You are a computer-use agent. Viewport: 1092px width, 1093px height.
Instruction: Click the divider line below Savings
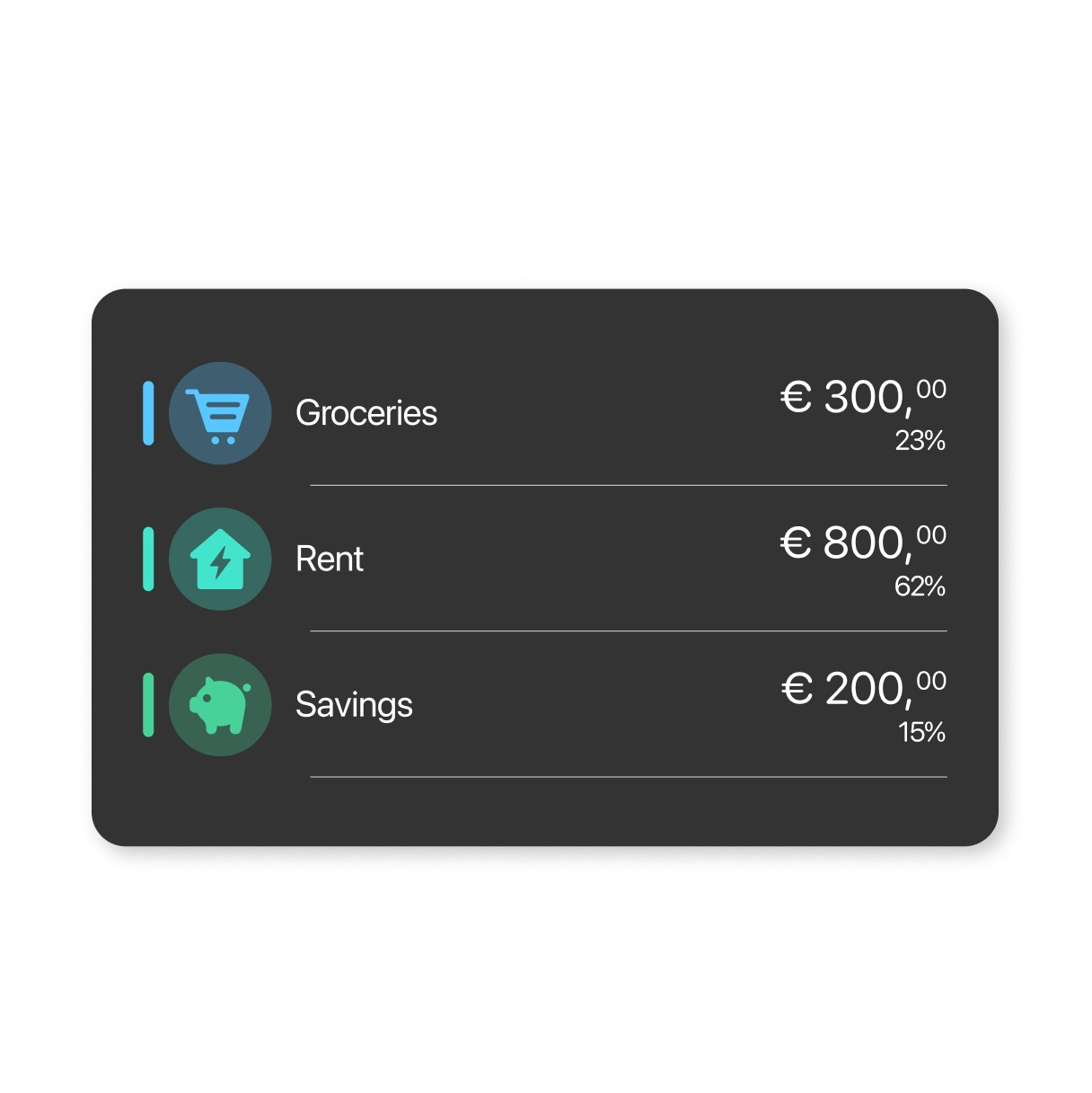pyautogui.click(x=629, y=777)
